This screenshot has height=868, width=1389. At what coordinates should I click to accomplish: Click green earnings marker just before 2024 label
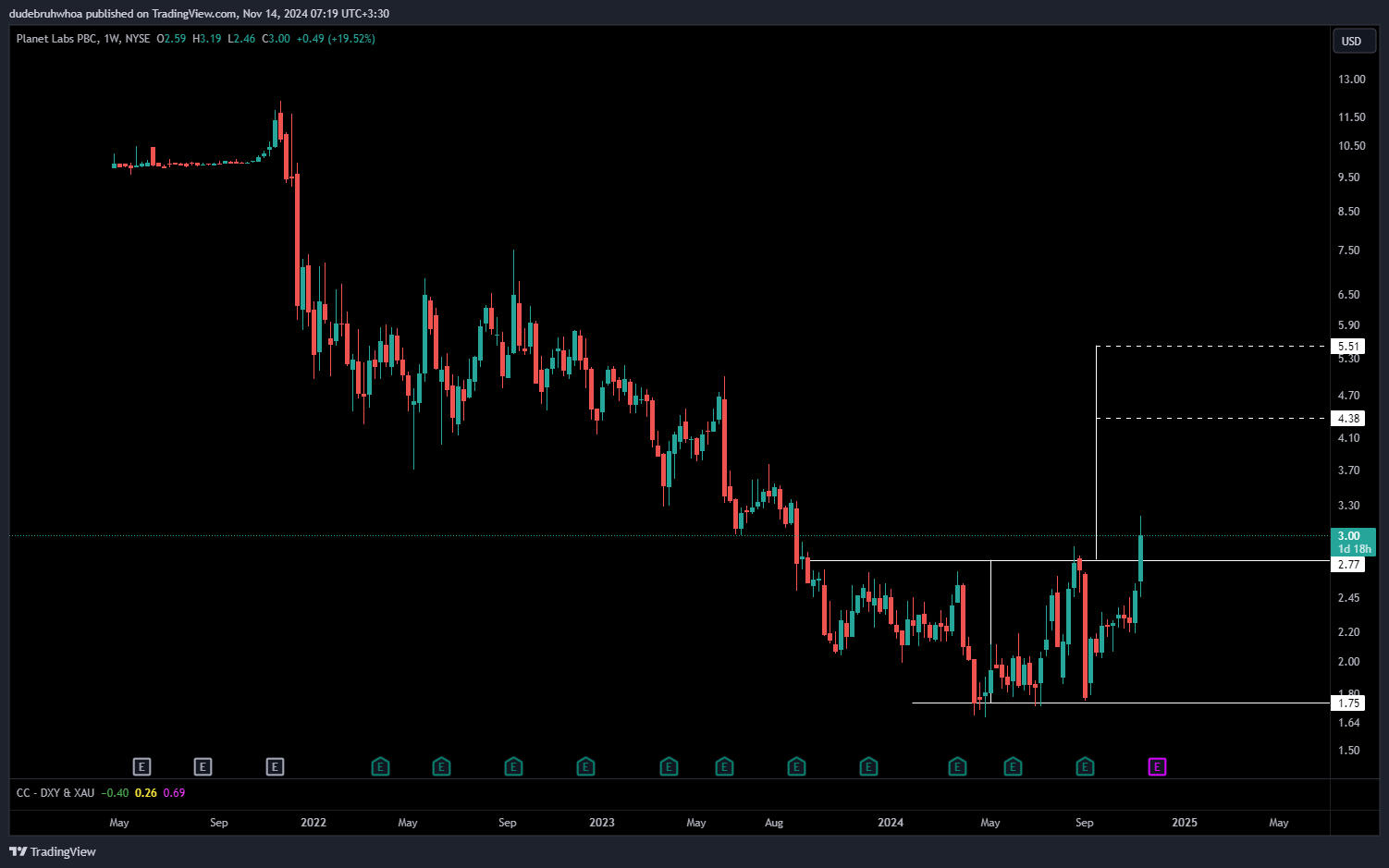(868, 766)
